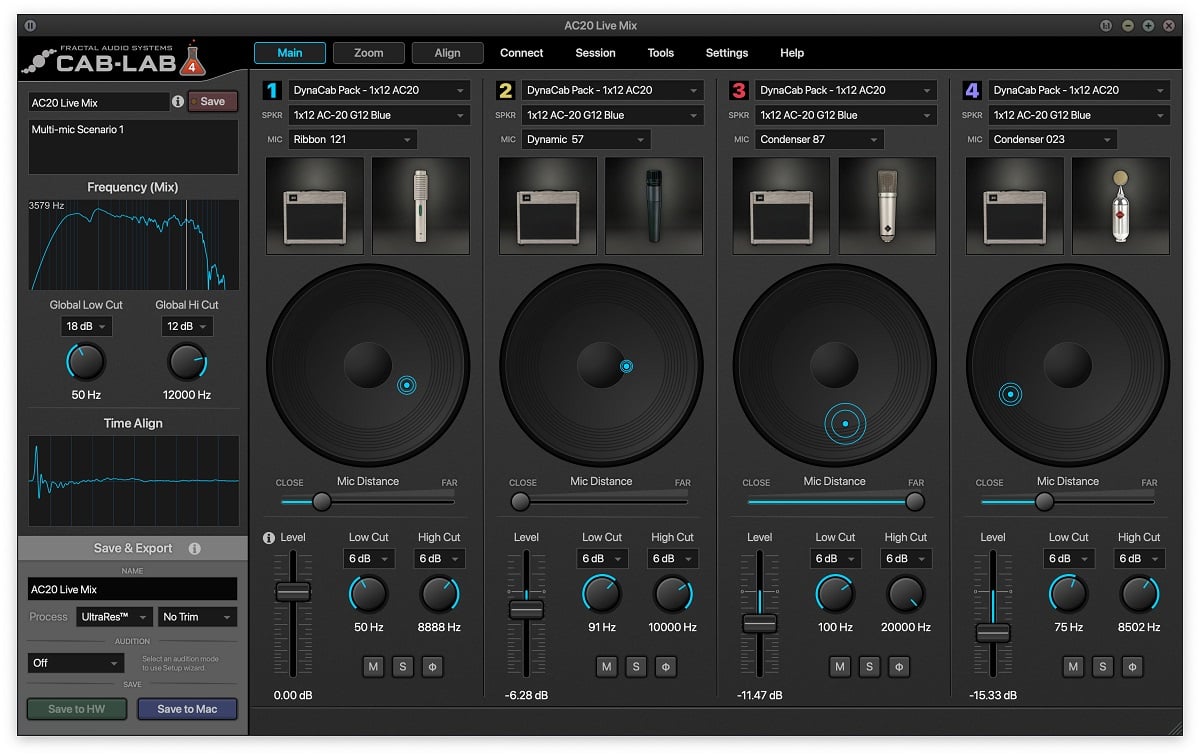Open the Tools menu

(x=661, y=53)
